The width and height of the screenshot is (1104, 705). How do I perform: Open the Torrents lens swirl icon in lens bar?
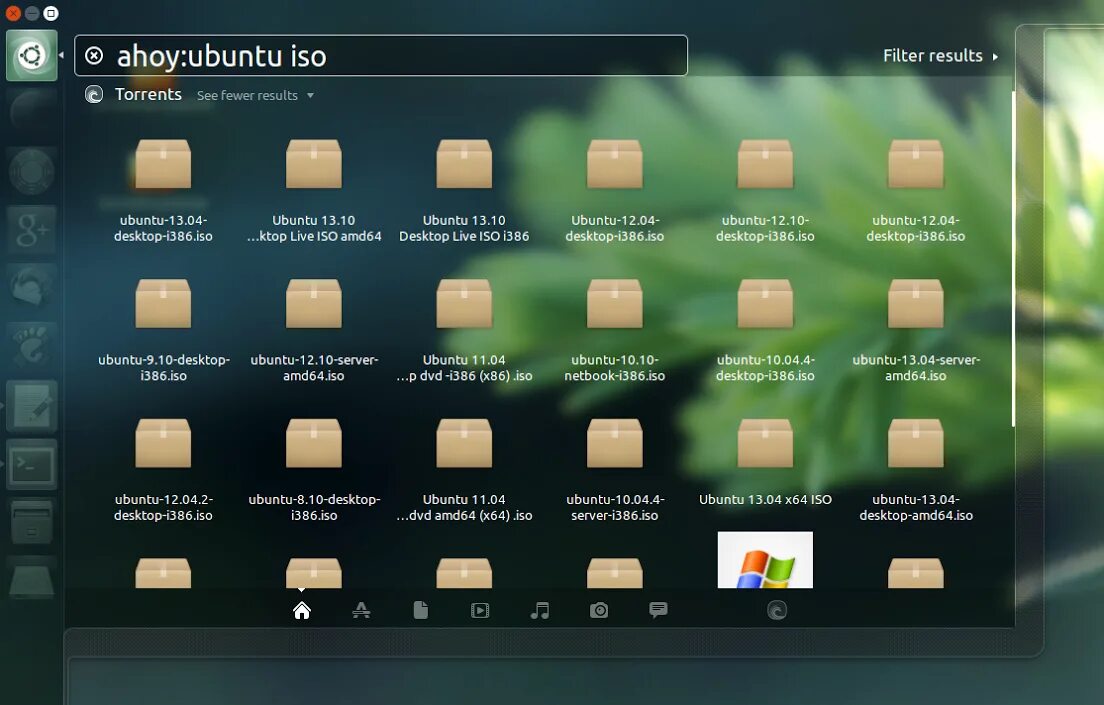click(777, 610)
